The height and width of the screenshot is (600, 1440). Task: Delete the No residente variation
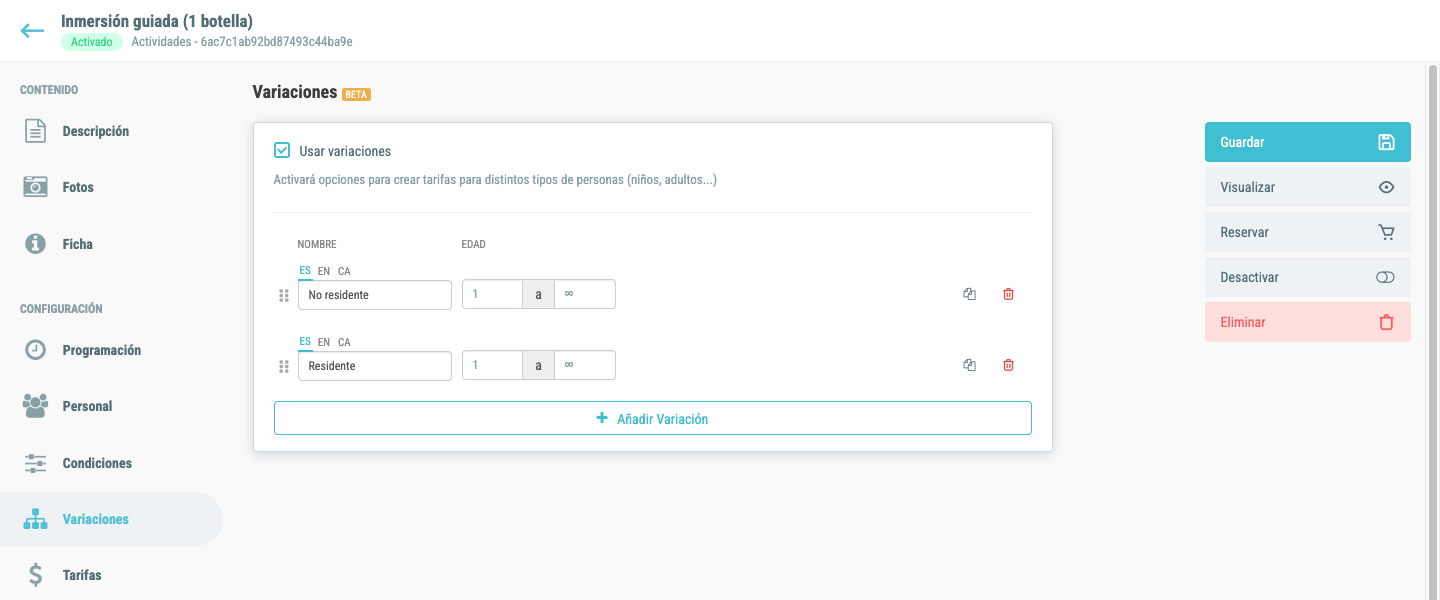click(1008, 294)
